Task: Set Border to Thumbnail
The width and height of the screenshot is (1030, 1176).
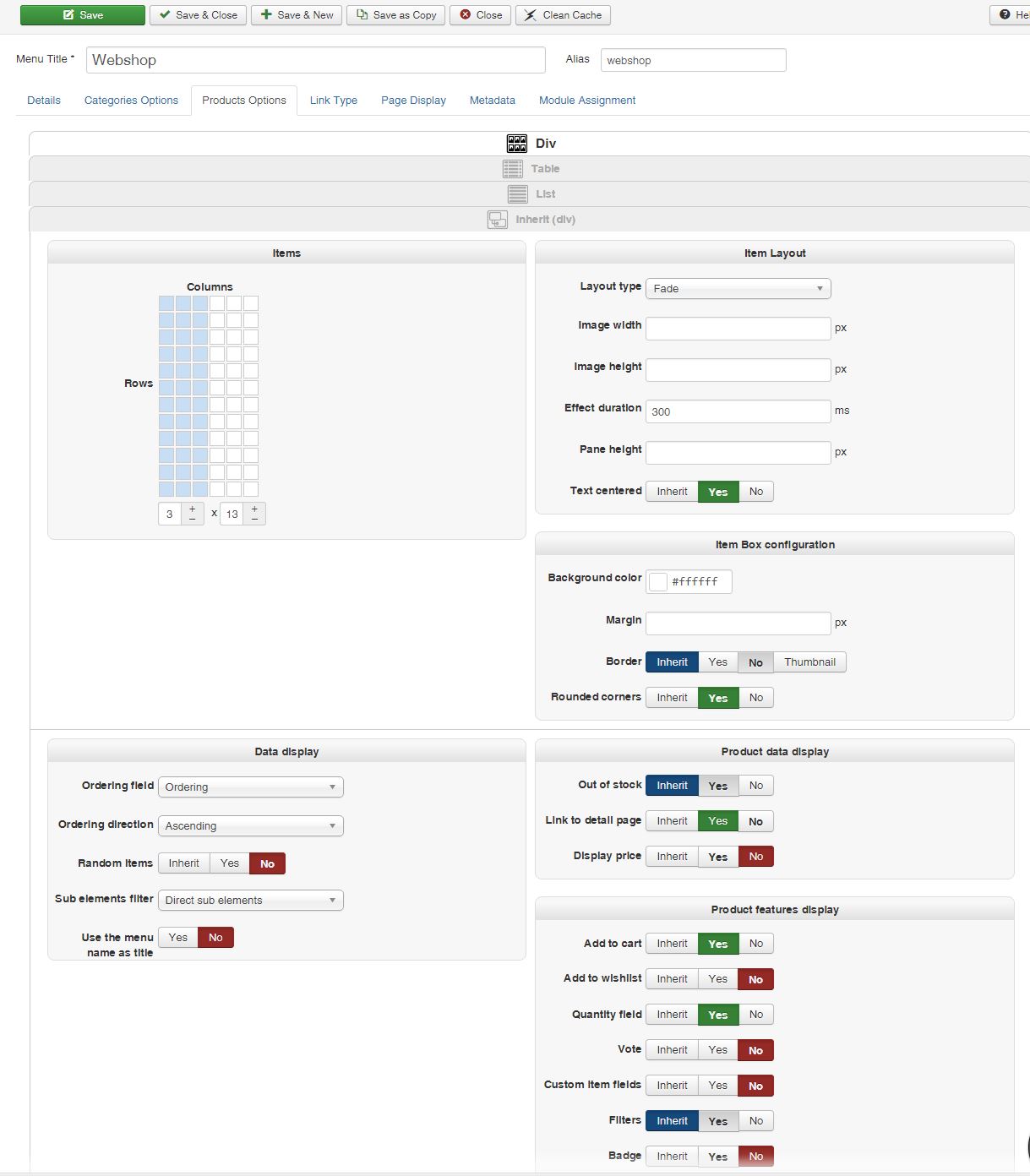Action: pyautogui.click(x=809, y=662)
